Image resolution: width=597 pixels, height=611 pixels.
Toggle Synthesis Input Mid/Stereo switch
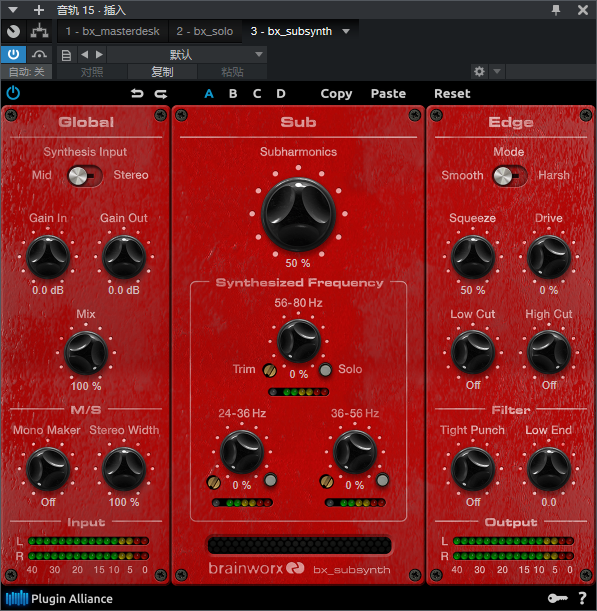85,176
